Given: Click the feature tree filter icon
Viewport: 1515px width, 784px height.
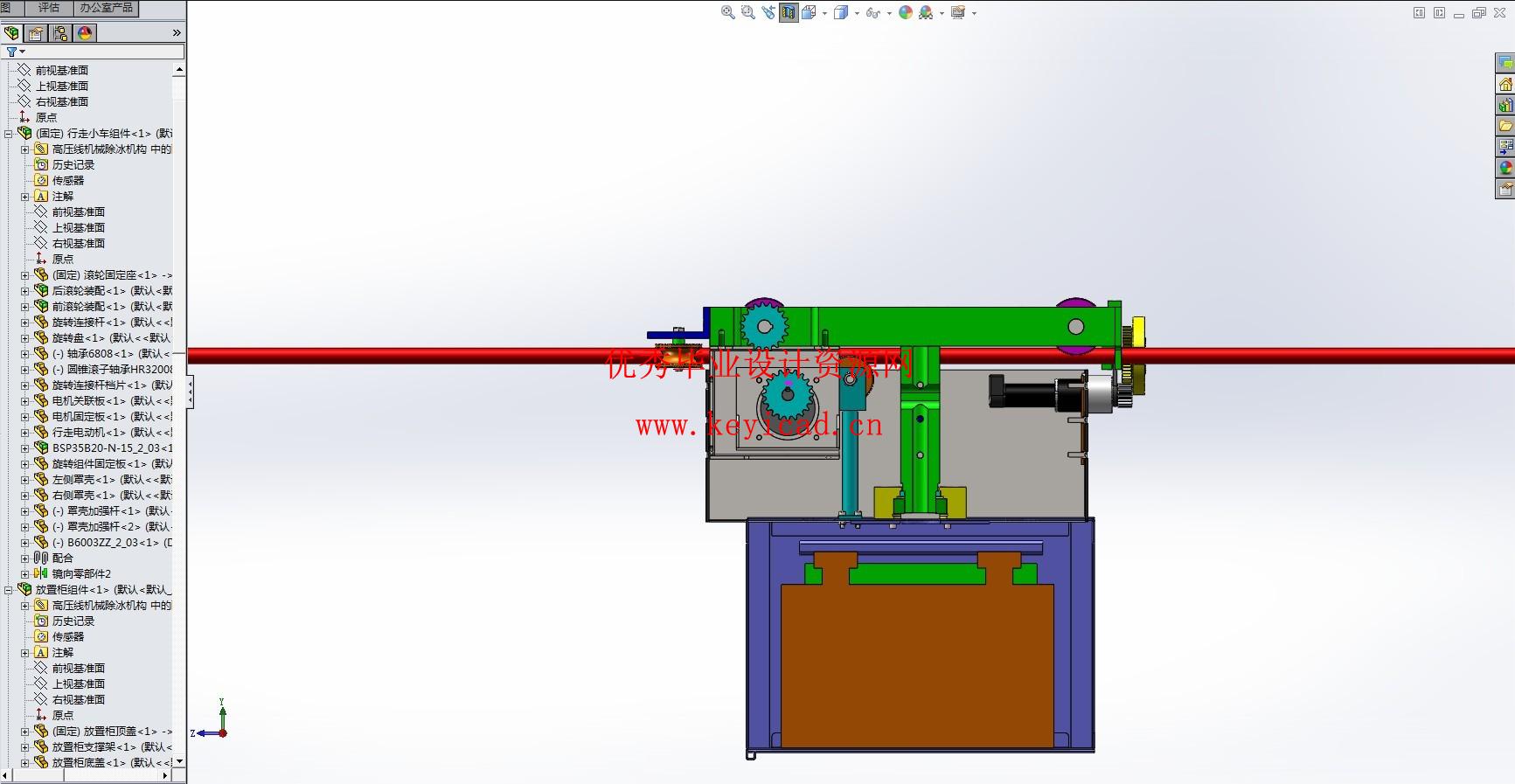Looking at the screenshot, I should click(x=11, y=52).
